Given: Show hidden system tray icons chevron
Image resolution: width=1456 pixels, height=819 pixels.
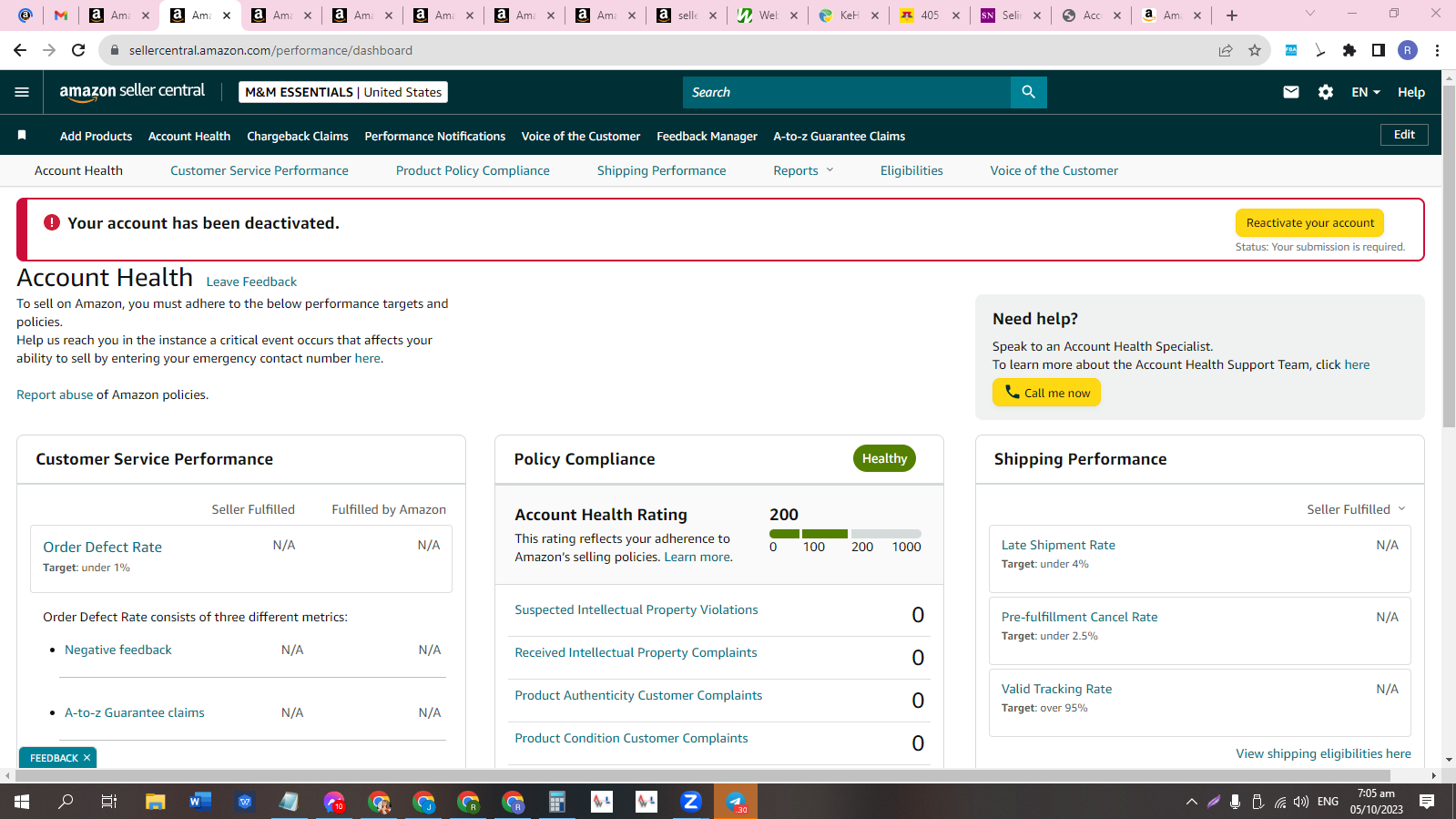Looking at the screenshot, I should 1191,802.
